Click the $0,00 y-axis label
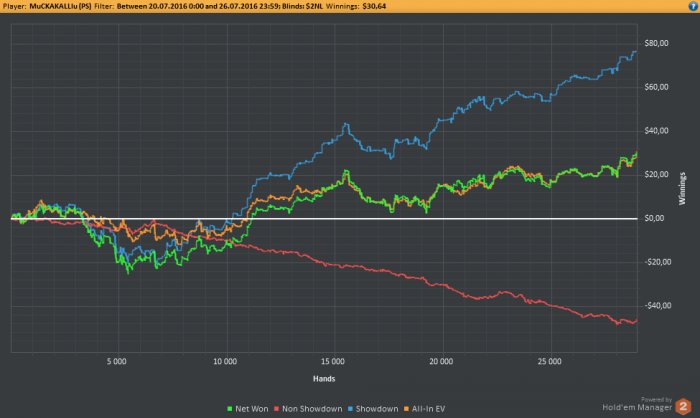The image size is (700, 418). click(654, 218)
